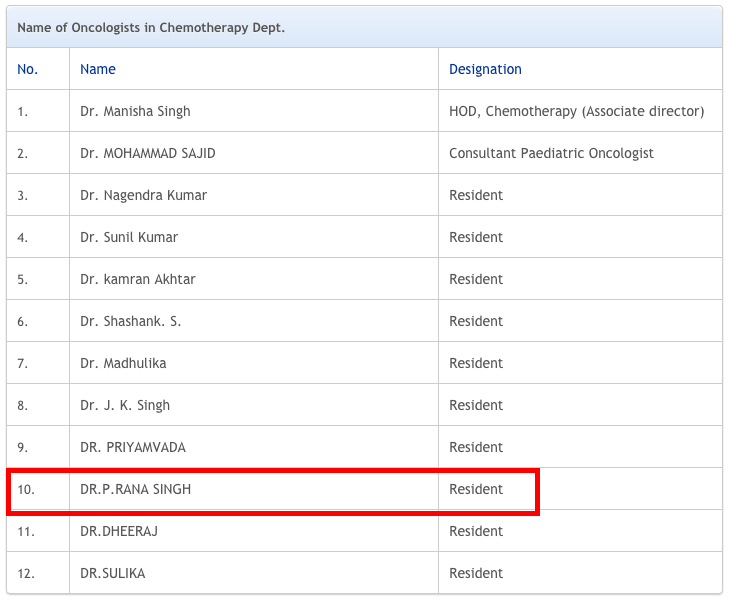Click the "Designation" column header

tap(485, 69)
